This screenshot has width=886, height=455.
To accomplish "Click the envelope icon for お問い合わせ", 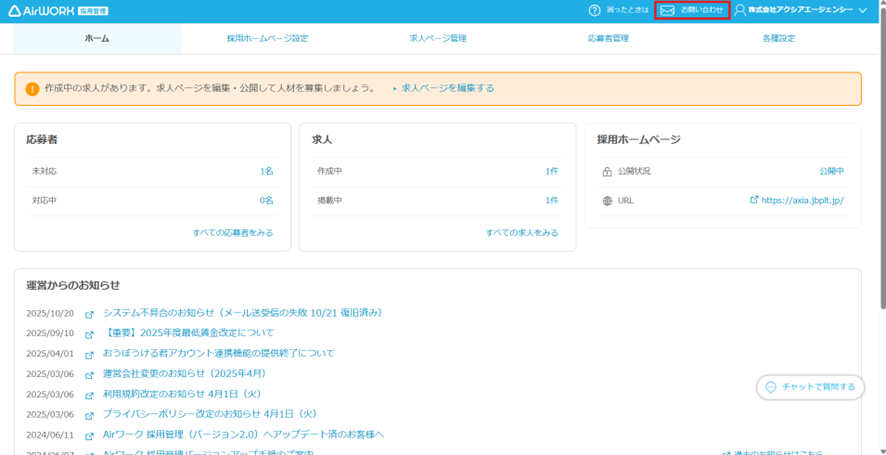I will (667, 10).
